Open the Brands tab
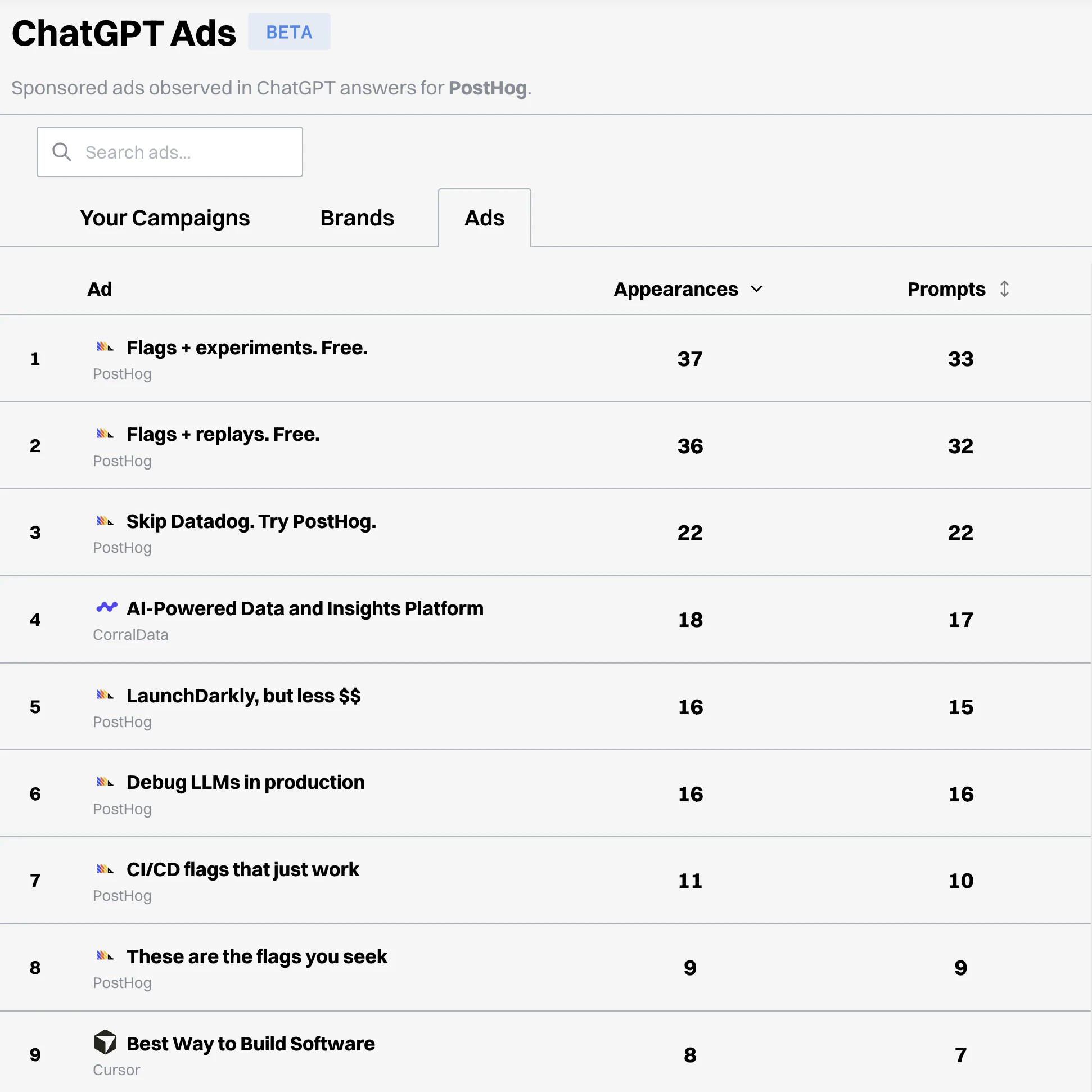This screenshot has width=1092, height=1092. [357, 218]
